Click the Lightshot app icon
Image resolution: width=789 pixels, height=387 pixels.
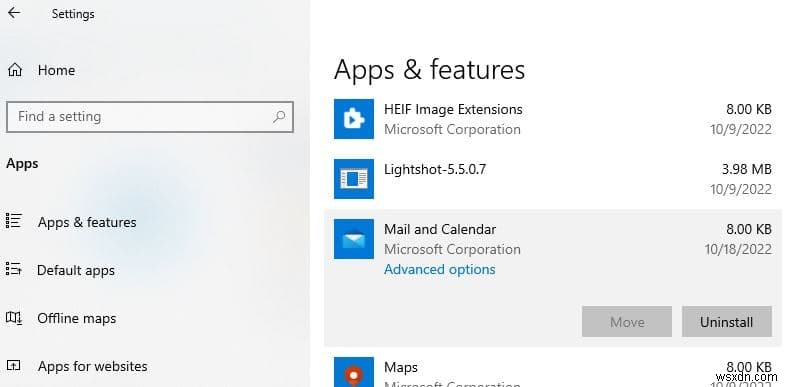[354, 179]
